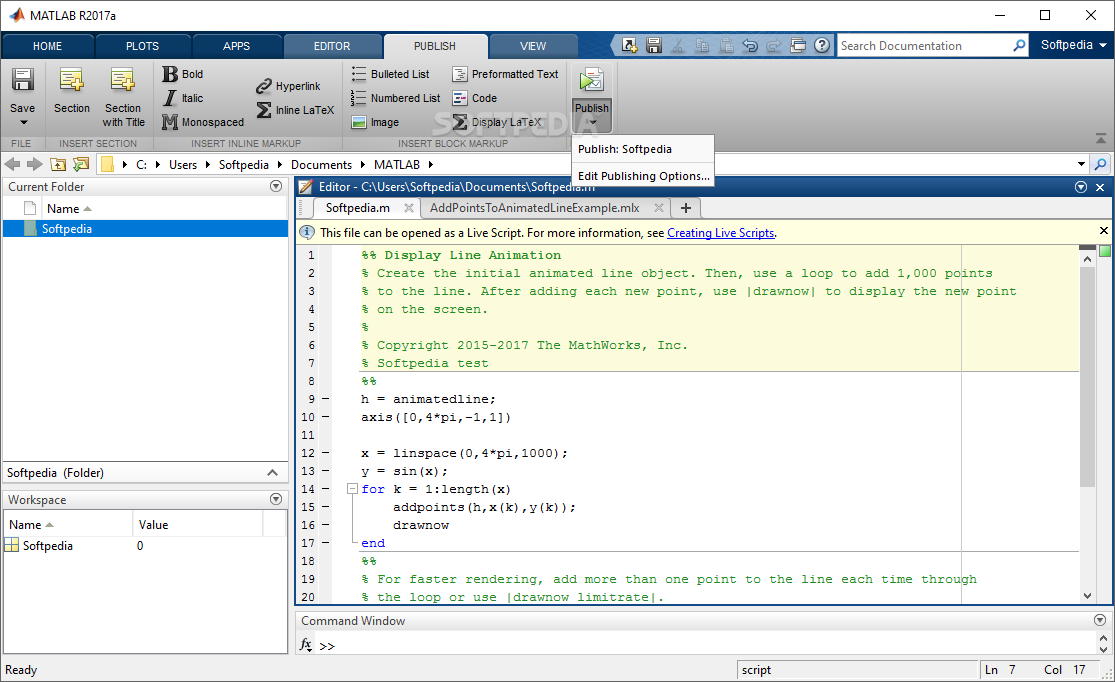This screenshot has height=682, width=1115.
Task: Go up one folder level
Action: (58, 164)
